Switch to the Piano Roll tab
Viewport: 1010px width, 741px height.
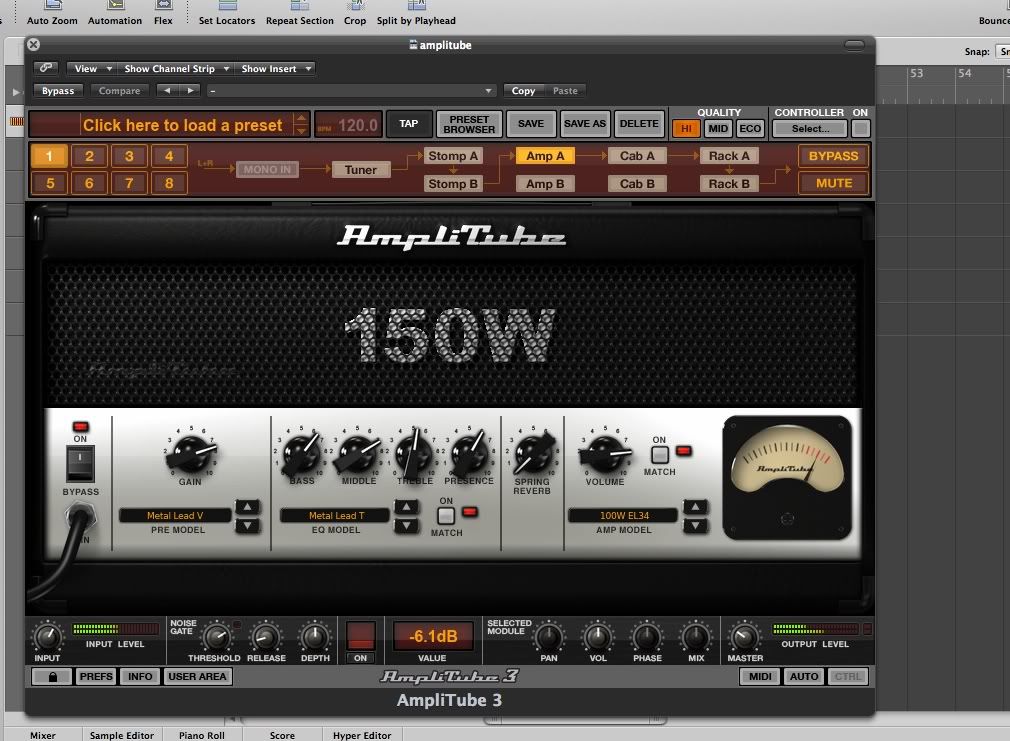pos(202,735)
